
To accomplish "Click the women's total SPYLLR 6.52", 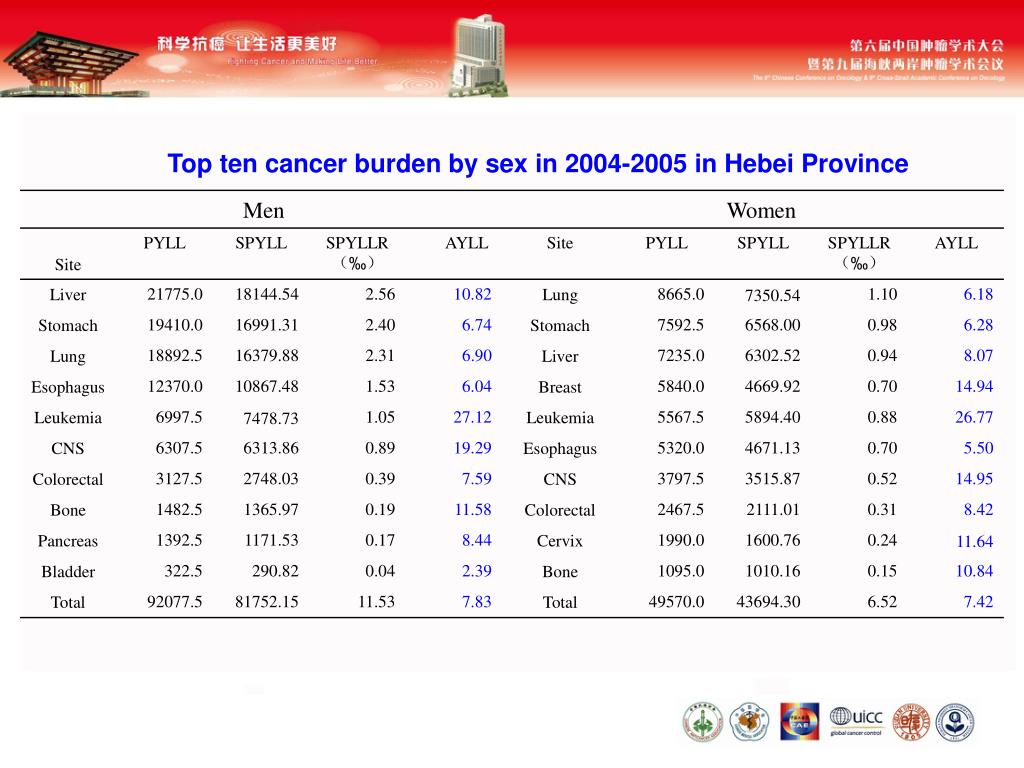I will [x=882, y=601].
